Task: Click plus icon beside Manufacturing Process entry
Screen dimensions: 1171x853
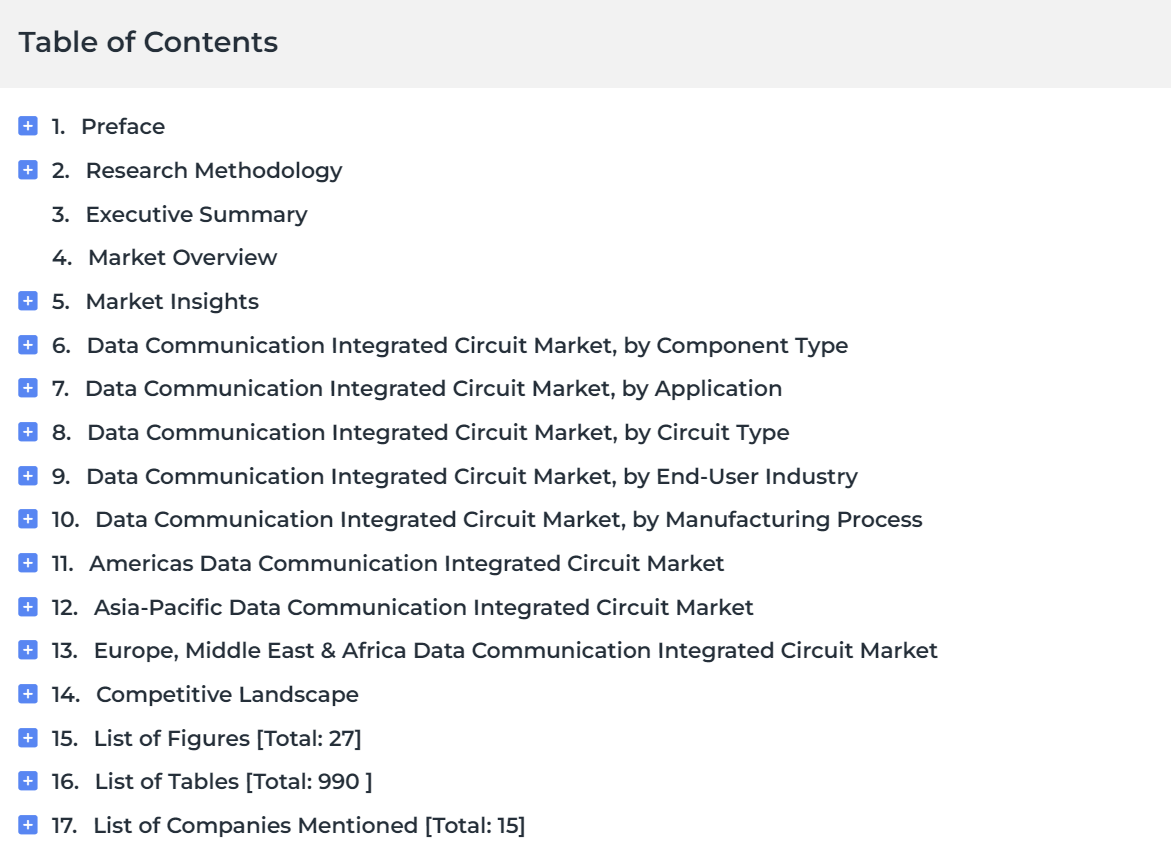Action: tap(28, 519)
